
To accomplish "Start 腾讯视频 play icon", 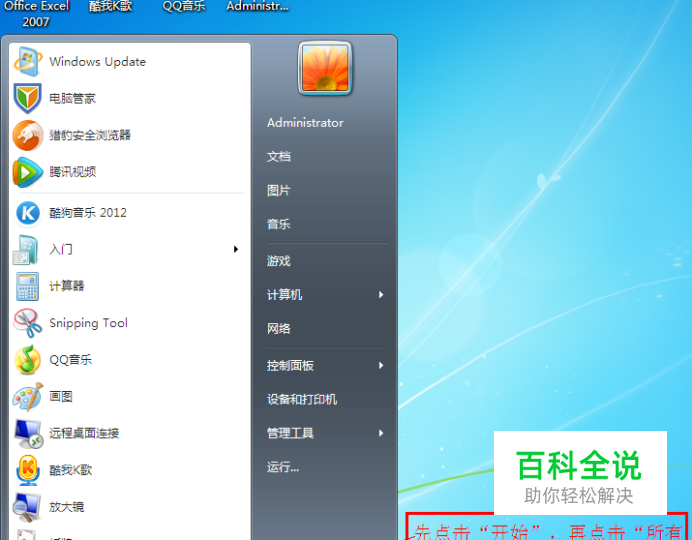I will click(x=27, y=172).
